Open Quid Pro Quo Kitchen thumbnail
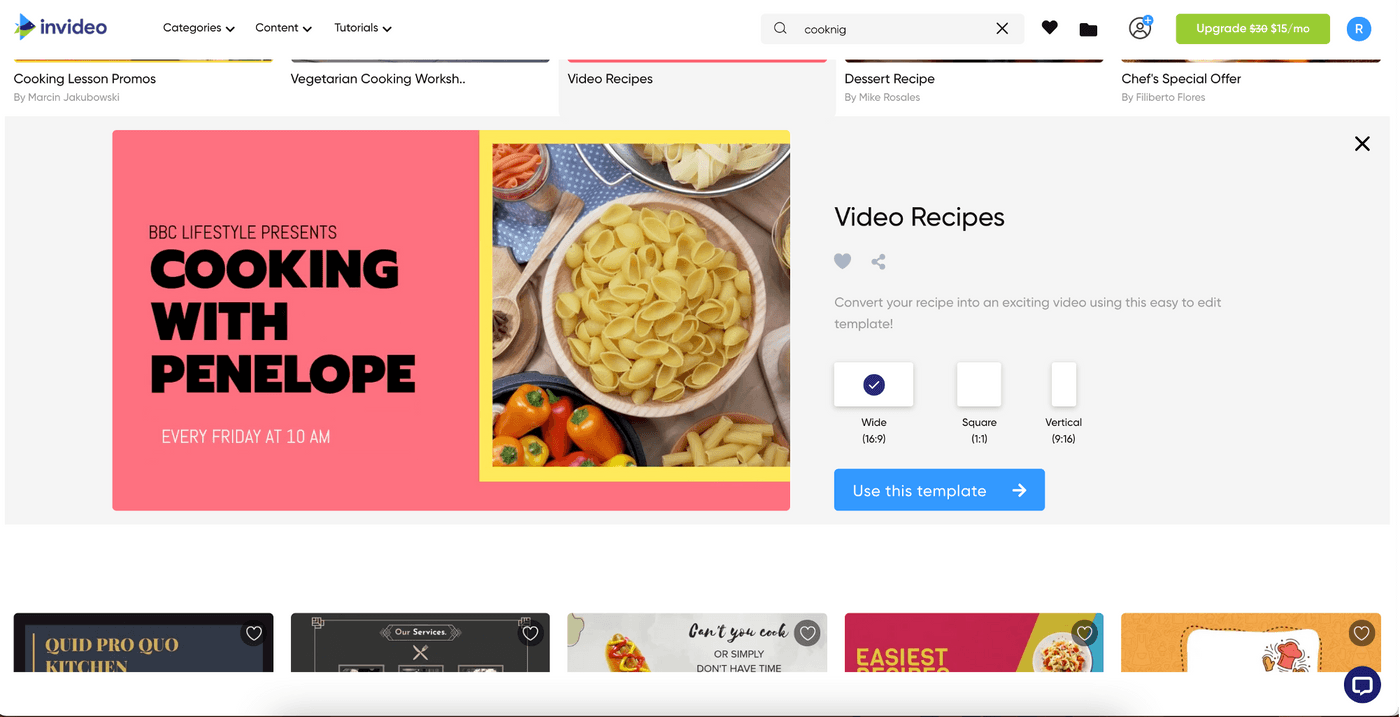Screen dimensions: 1400x717 point(143,643)
